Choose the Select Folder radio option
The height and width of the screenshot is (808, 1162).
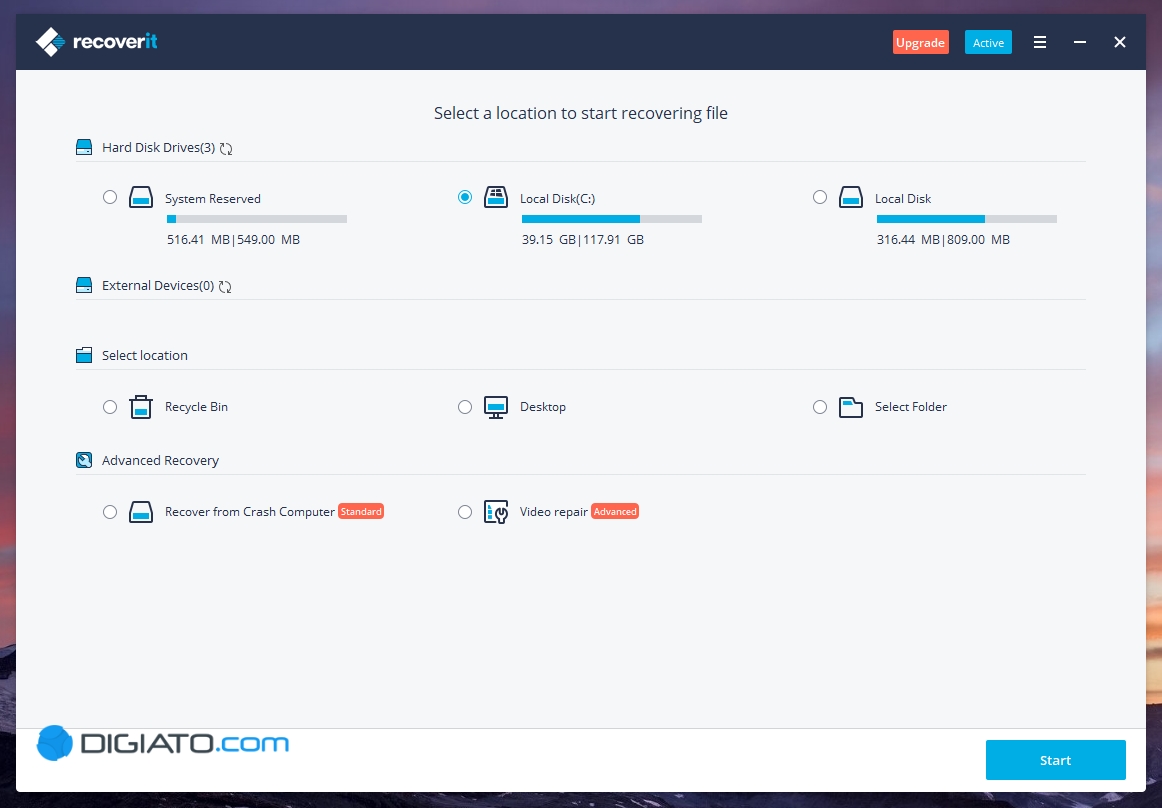(820, 407)
